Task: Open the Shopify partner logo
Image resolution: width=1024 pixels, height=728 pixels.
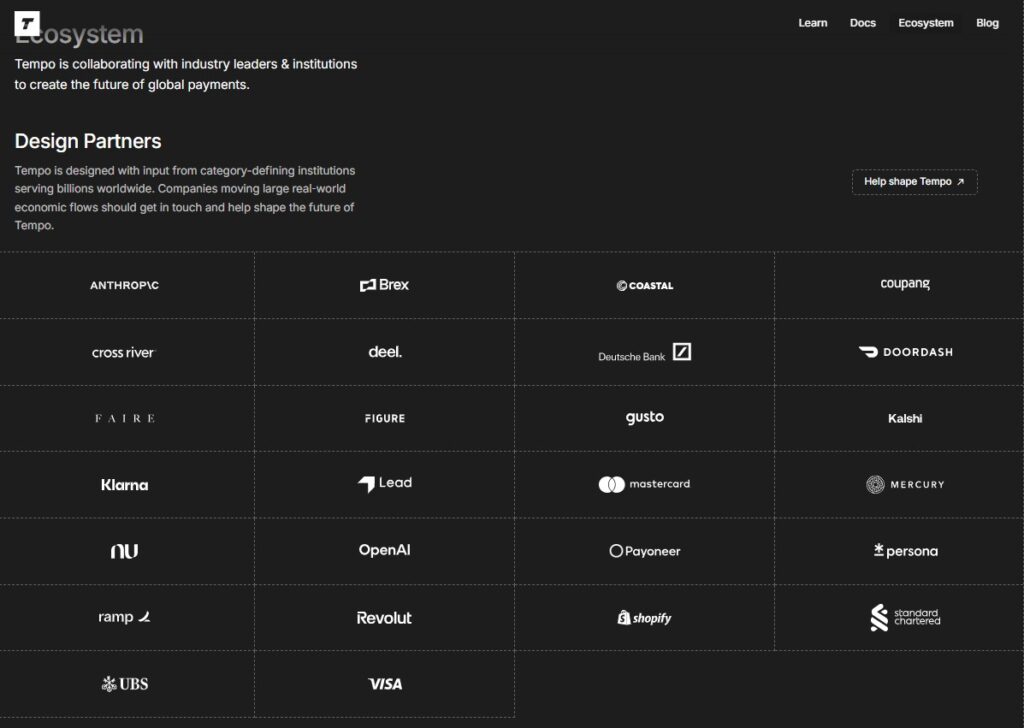Action: [x=645, y=618]
